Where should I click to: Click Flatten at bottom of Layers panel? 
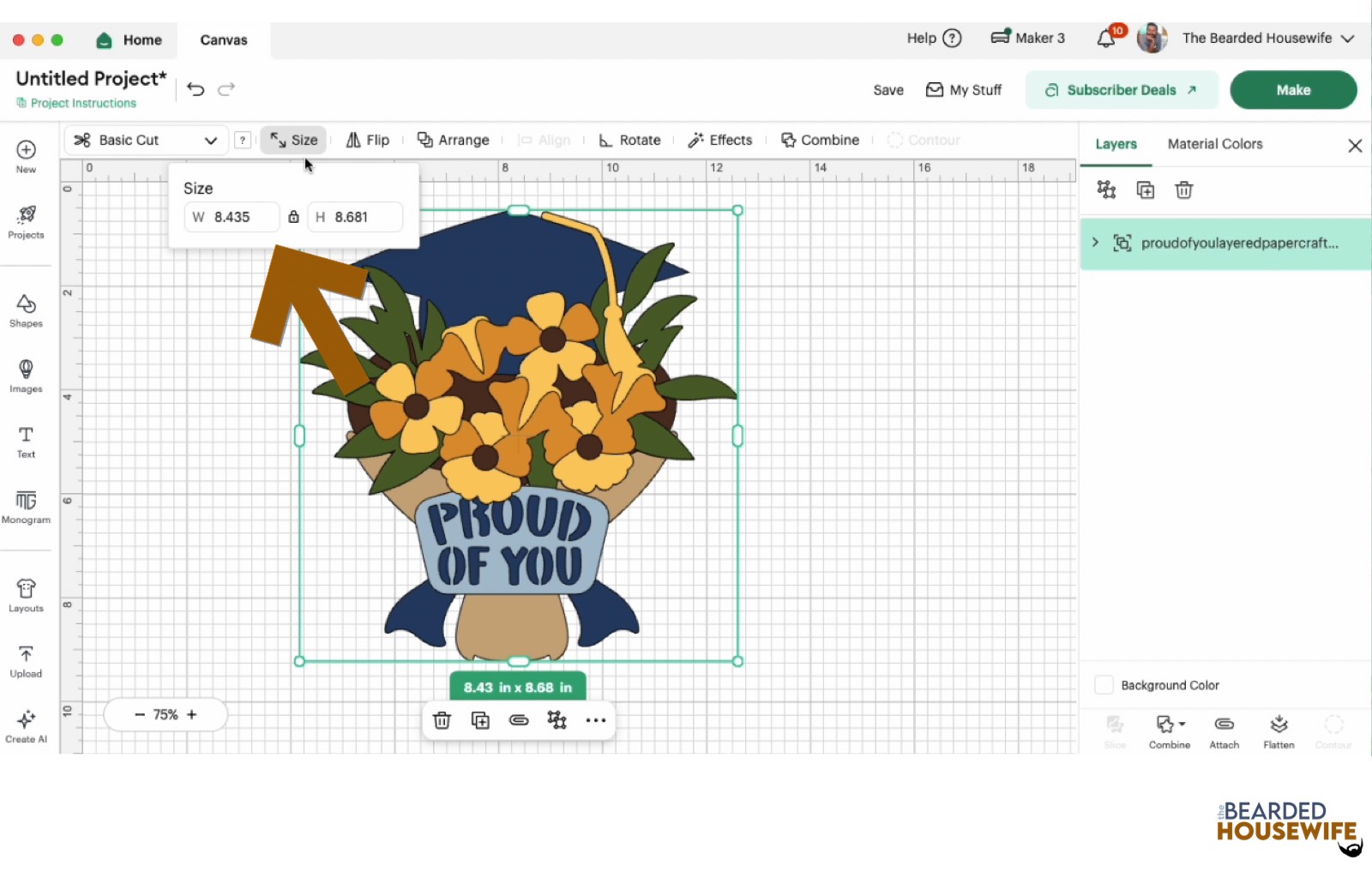[1279, 732]
